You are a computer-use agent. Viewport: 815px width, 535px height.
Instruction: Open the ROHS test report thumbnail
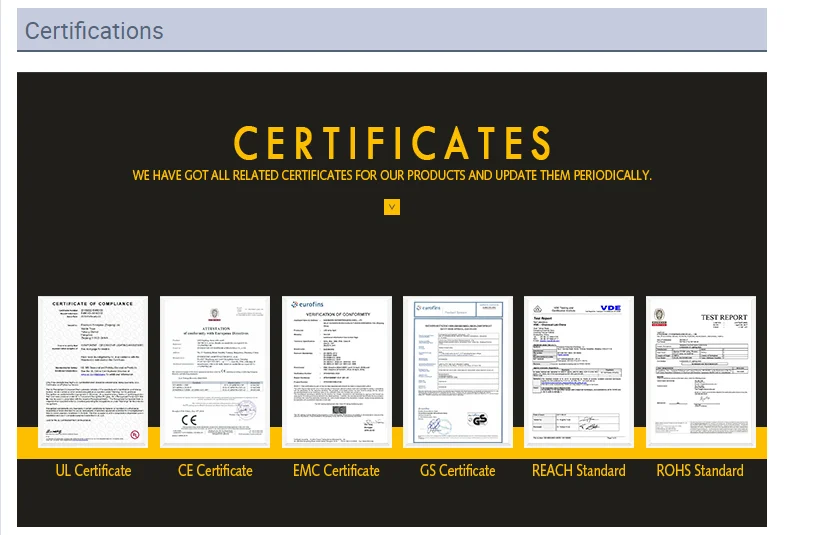tap(700, 372)
